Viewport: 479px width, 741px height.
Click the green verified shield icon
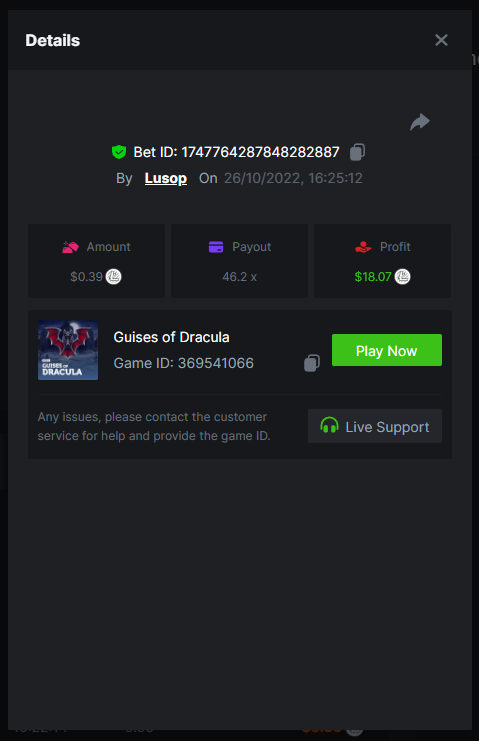119,152
